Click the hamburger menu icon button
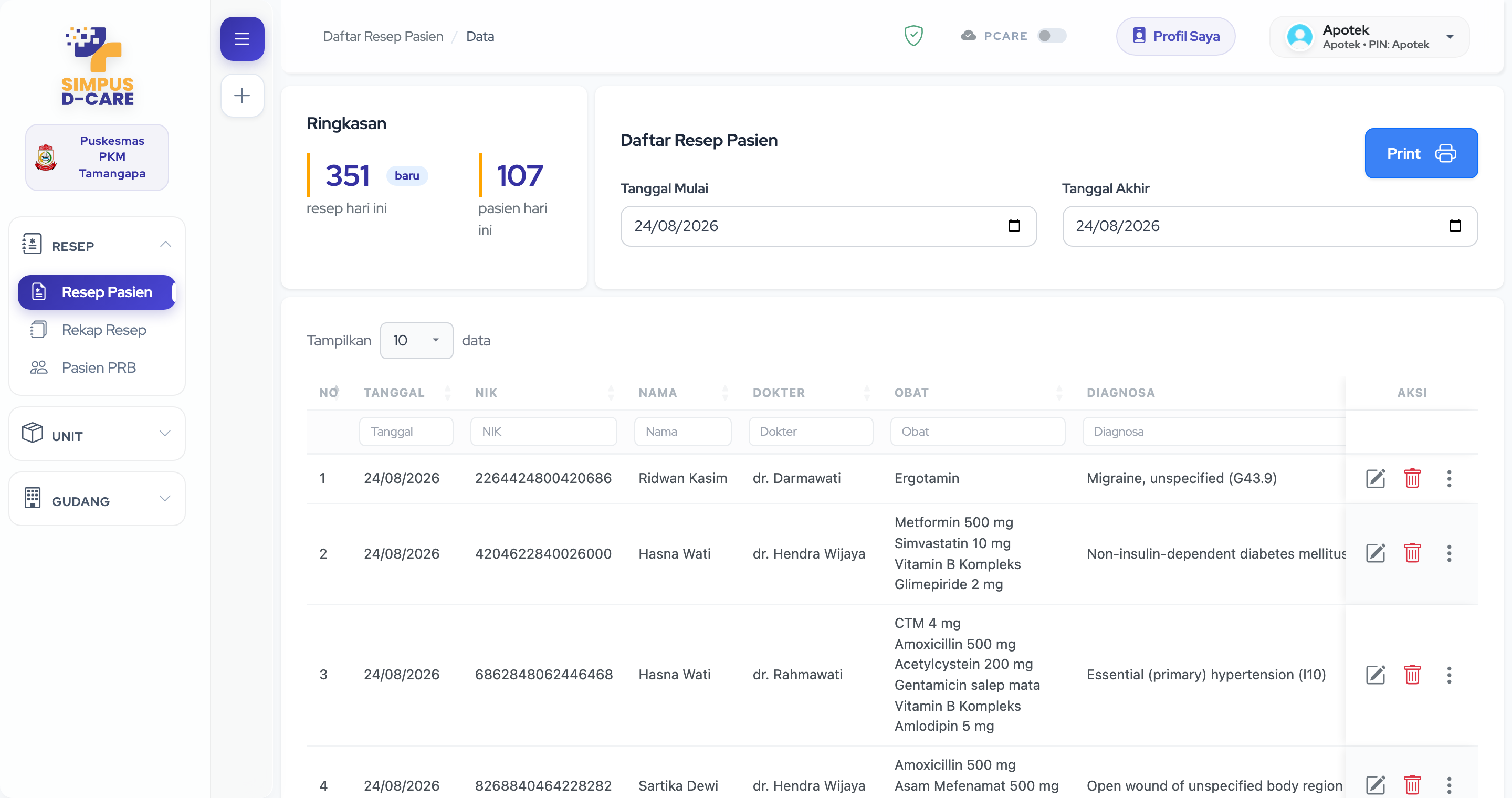Screen dimensions: 1512x798 point(242,39)
